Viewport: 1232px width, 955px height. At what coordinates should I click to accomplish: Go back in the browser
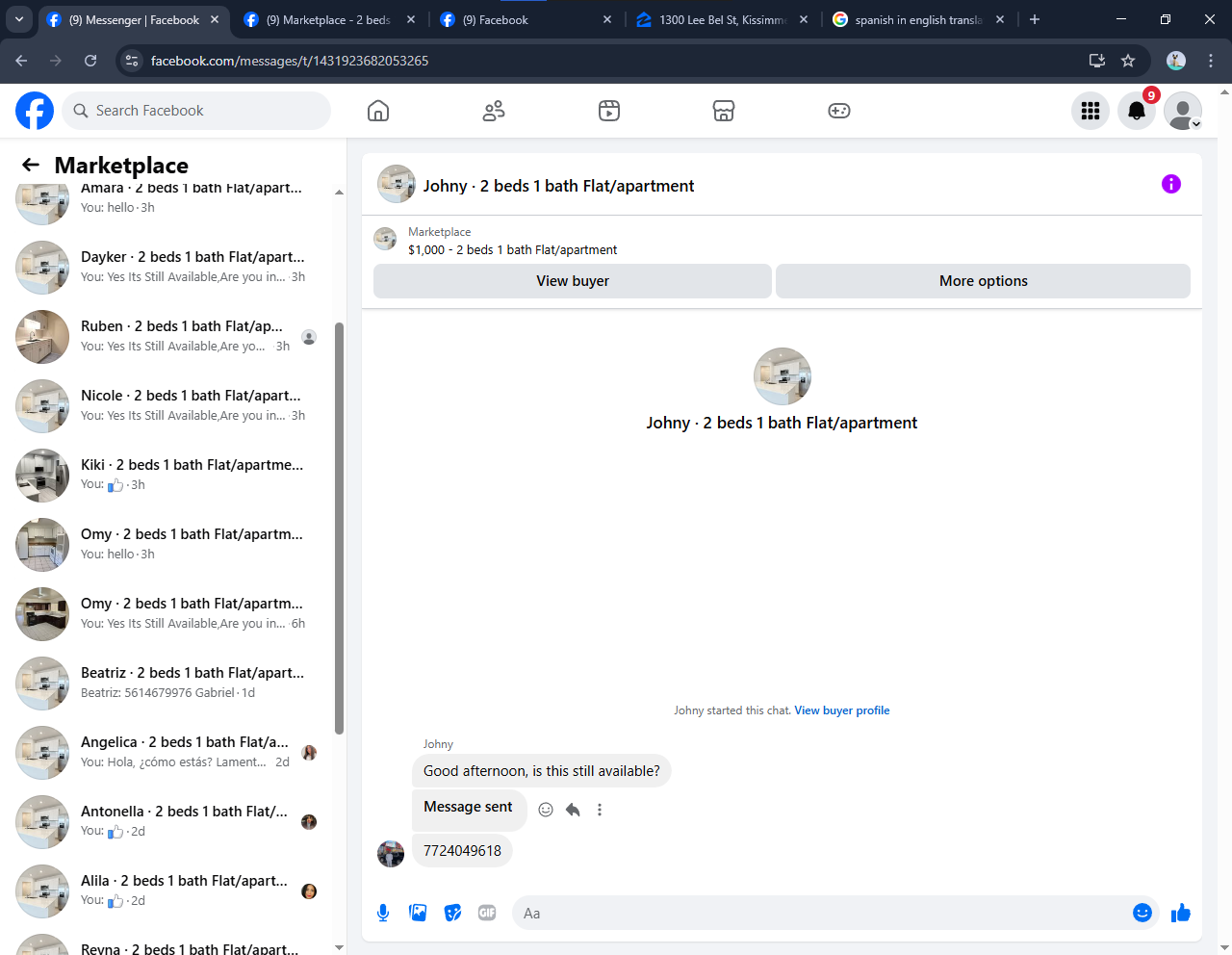(21, 61)
